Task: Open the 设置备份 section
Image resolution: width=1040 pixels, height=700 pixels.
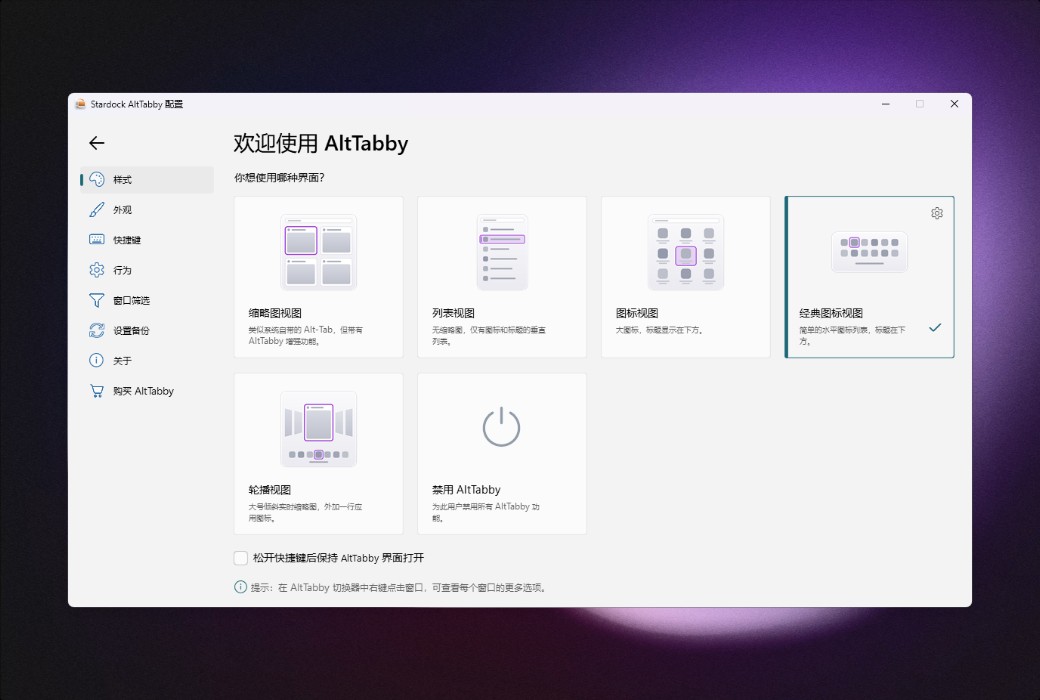Action: pyautogui.click(x=147, y=330)
